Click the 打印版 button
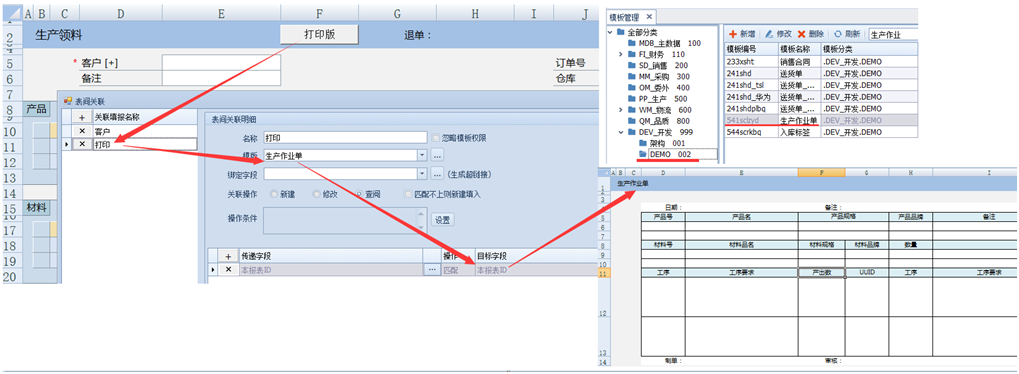This screenshot has height=374, width=1019. tap(320, 34)
